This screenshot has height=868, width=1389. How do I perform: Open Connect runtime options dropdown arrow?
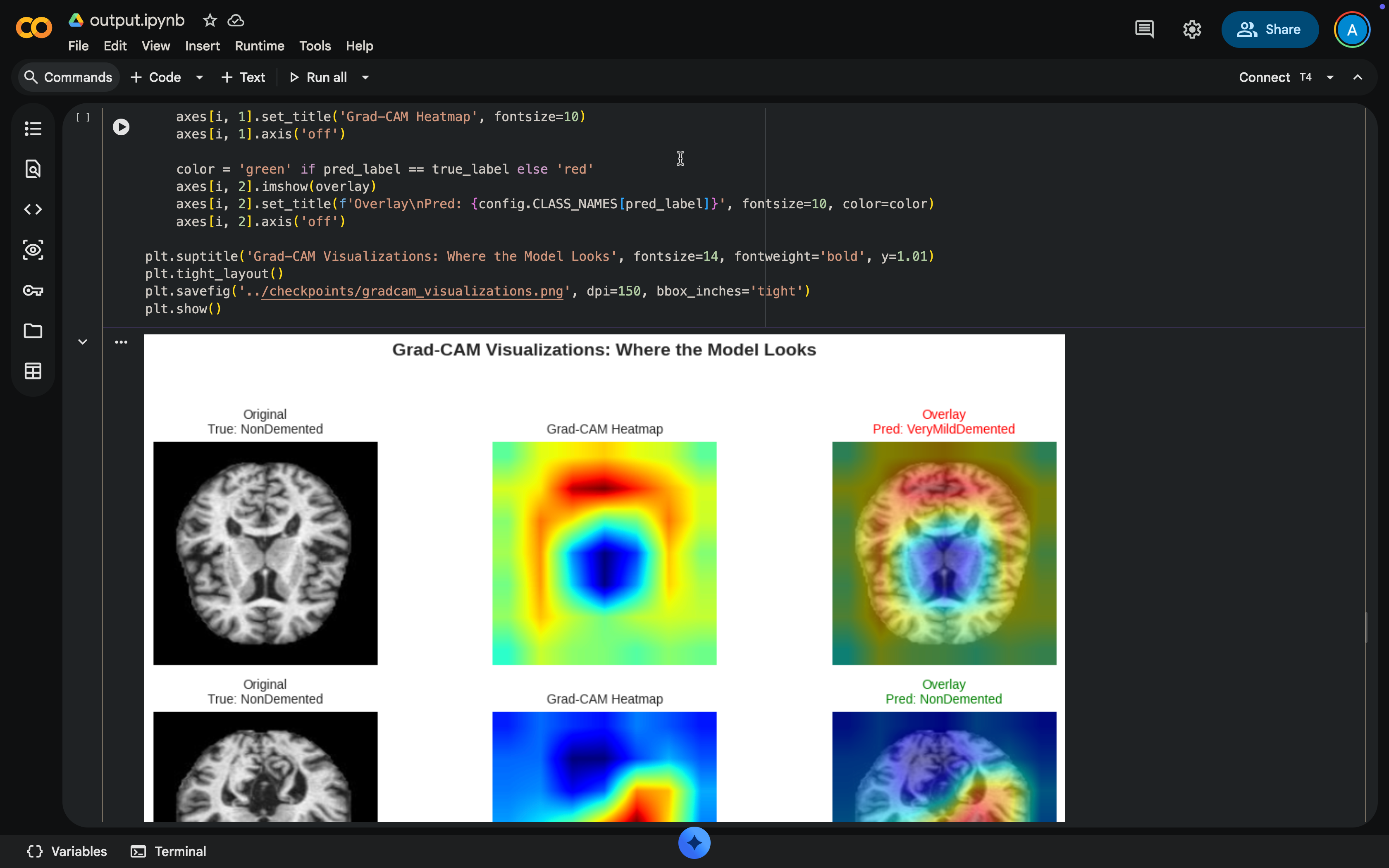pyautogui.click(x=1330, y=78)
